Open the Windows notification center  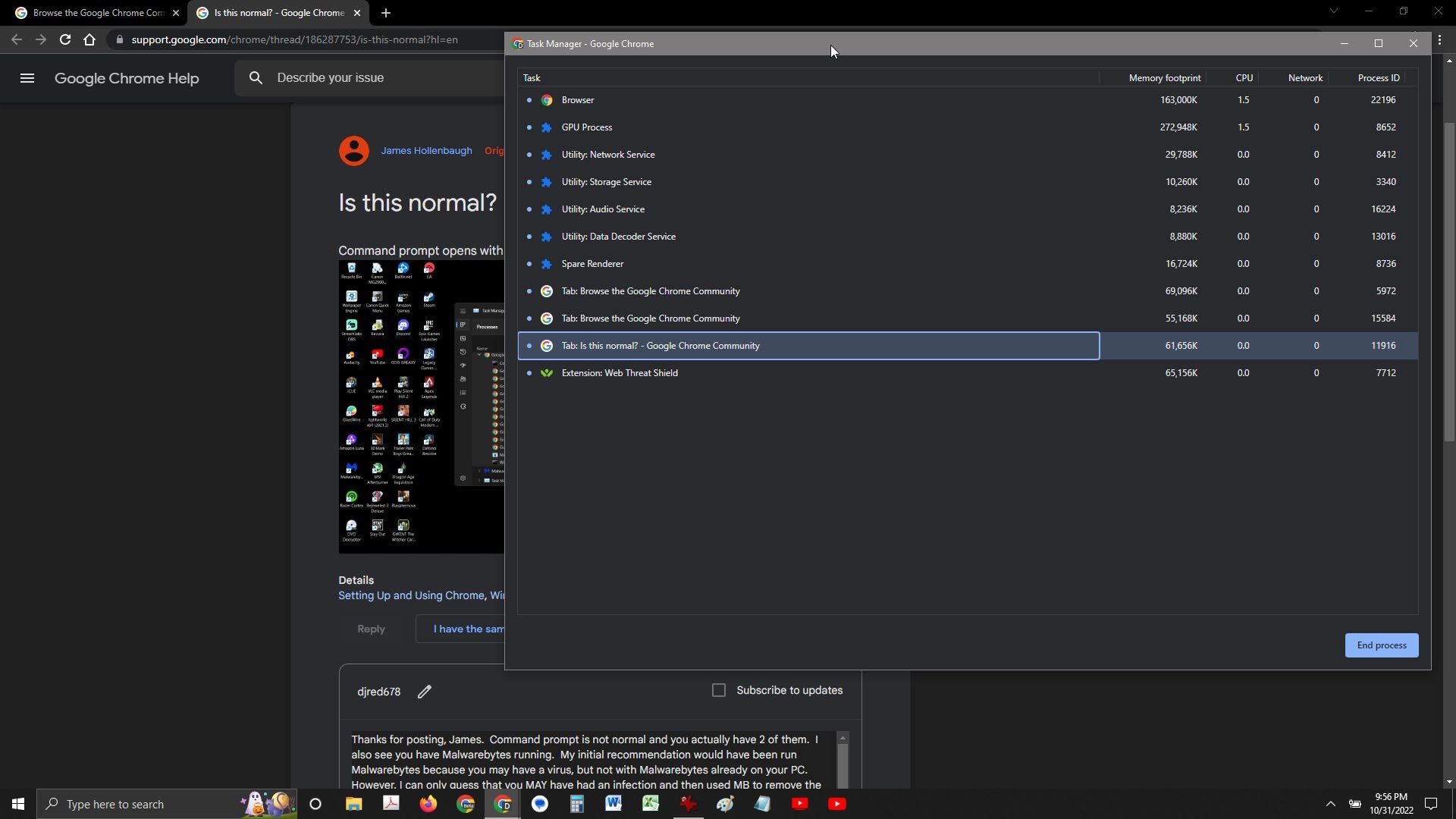[x=1431, y=804]
